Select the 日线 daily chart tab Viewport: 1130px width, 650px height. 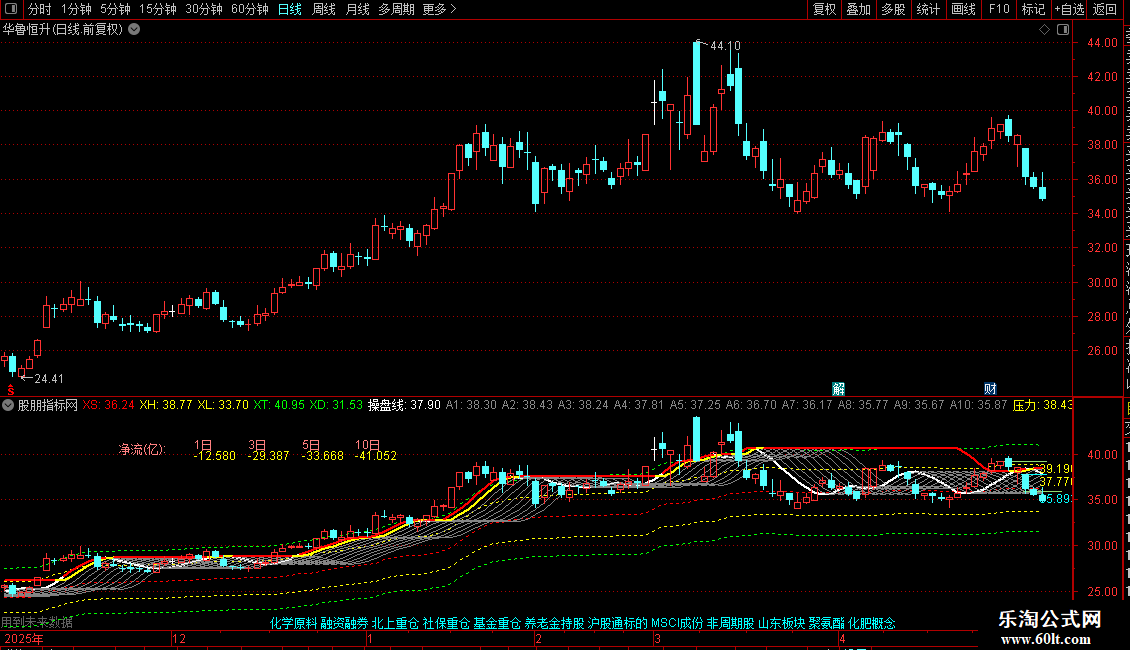click(x=290, y=9)
